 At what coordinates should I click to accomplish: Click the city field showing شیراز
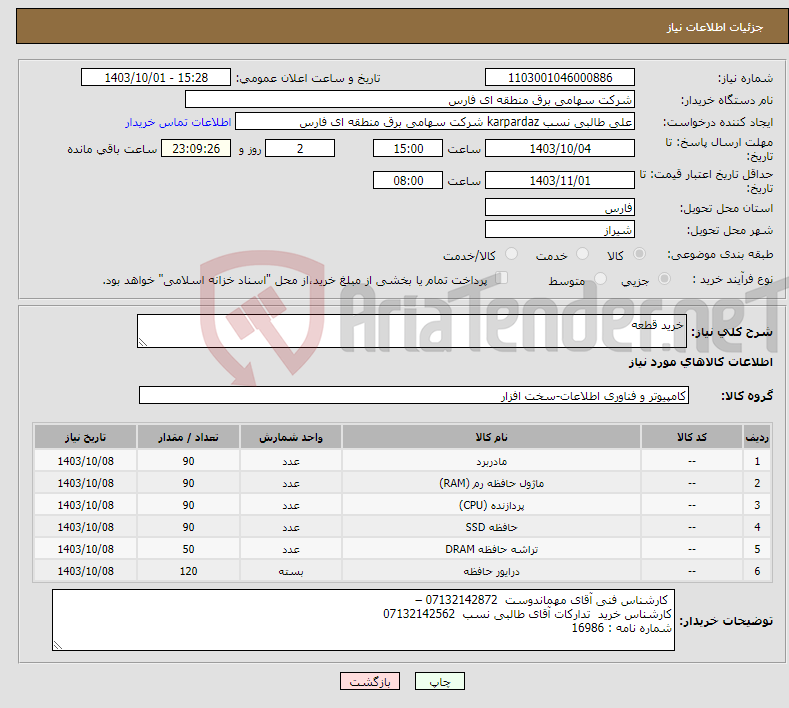coord(560,229)
